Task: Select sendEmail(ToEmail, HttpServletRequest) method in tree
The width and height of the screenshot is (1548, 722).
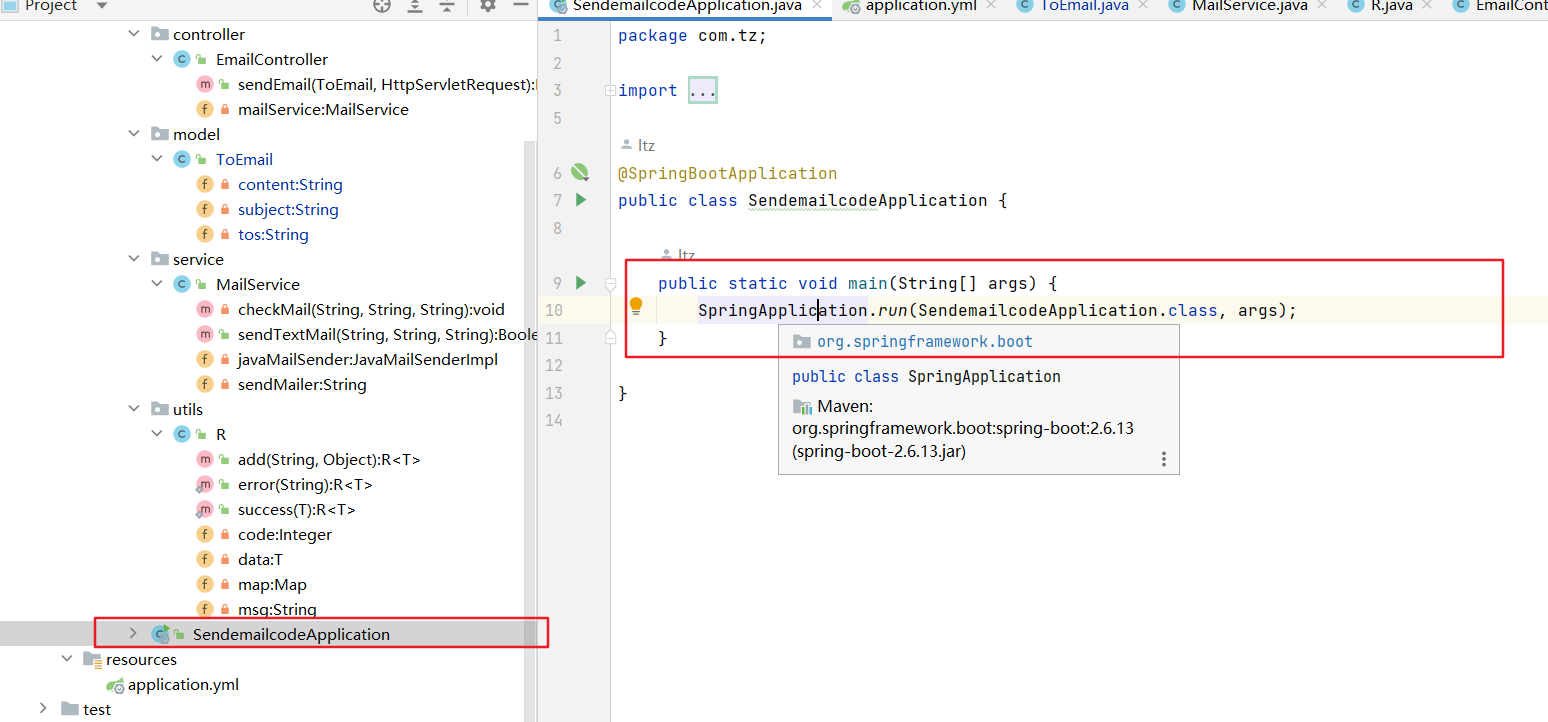Action: click(x=386, y=84)
